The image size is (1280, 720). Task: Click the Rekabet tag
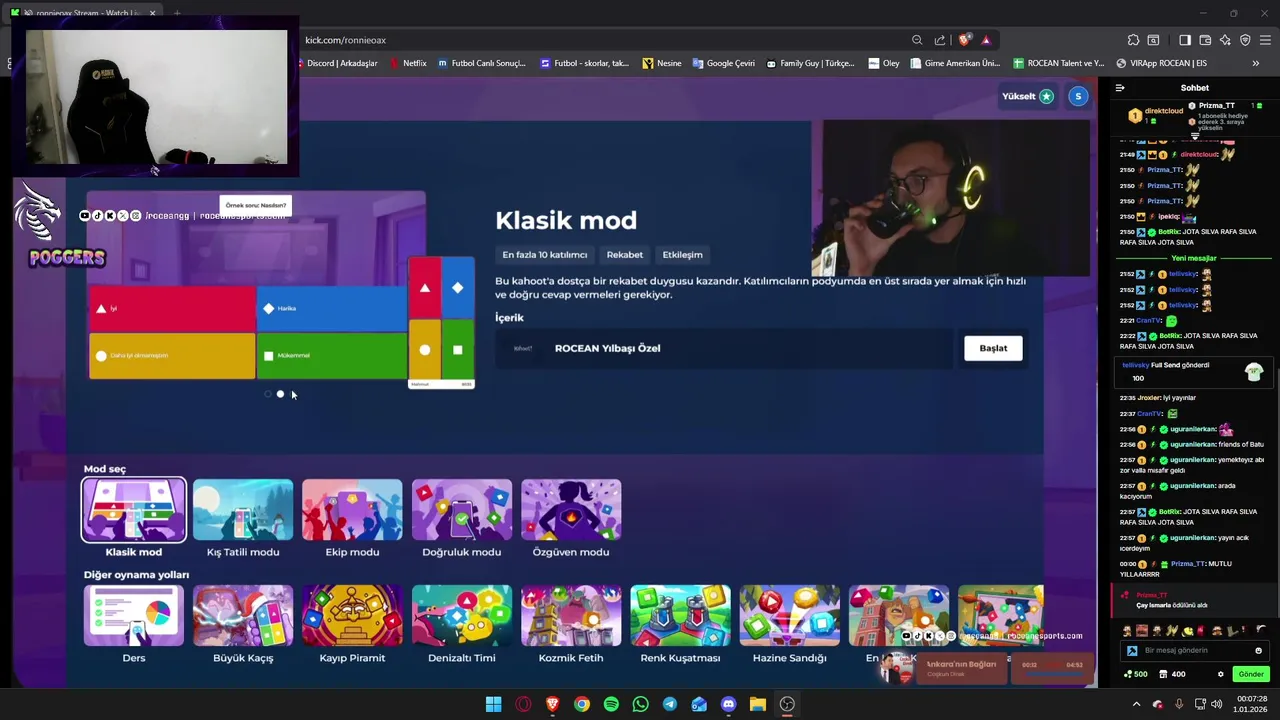625,255
